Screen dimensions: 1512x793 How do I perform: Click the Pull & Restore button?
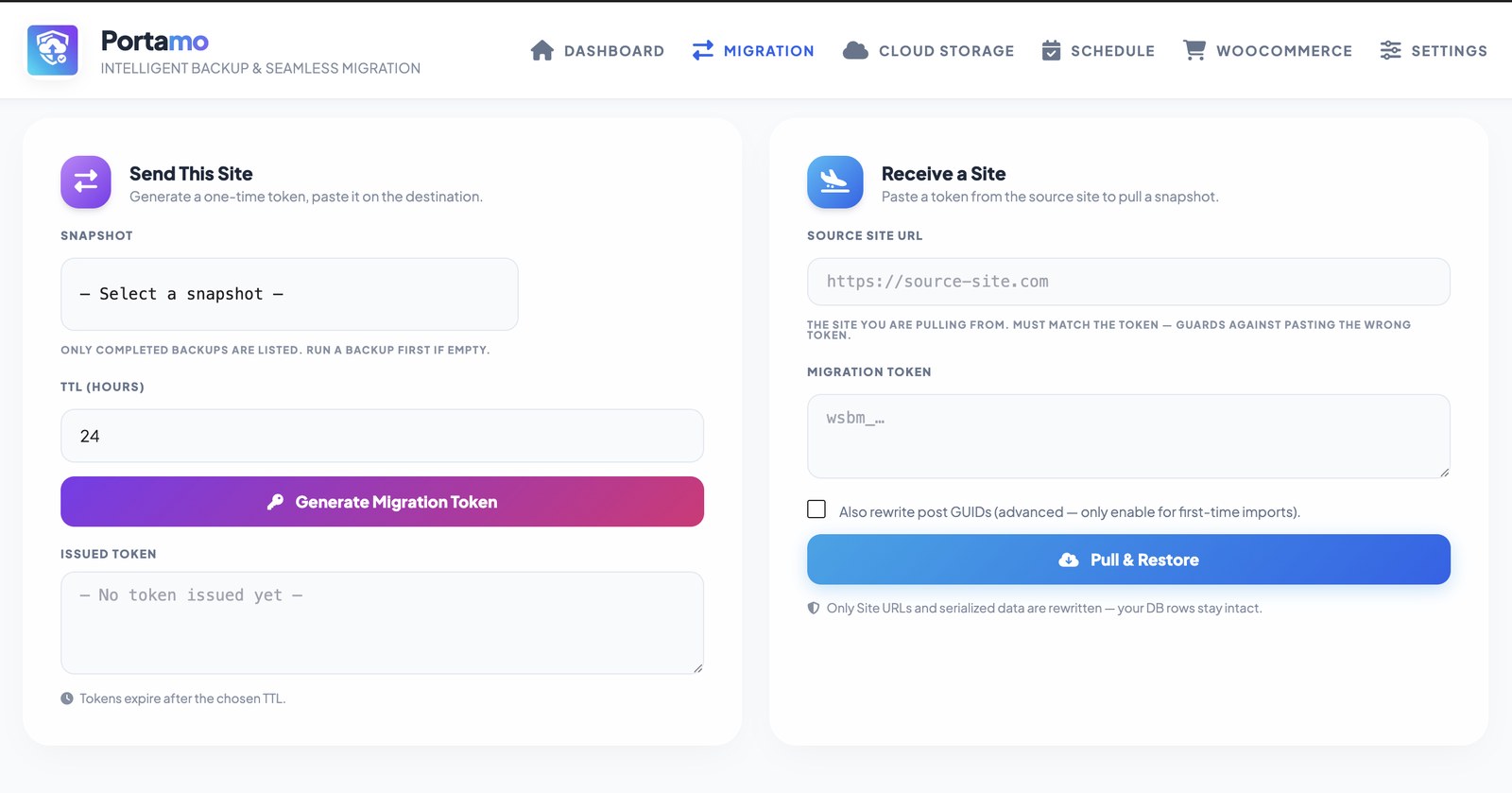[x=1128, y=560]
